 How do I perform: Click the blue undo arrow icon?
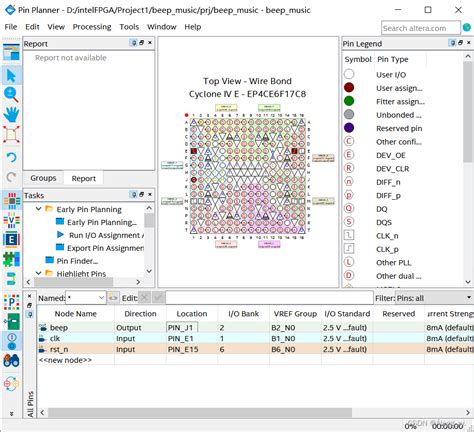pos(11,157)
